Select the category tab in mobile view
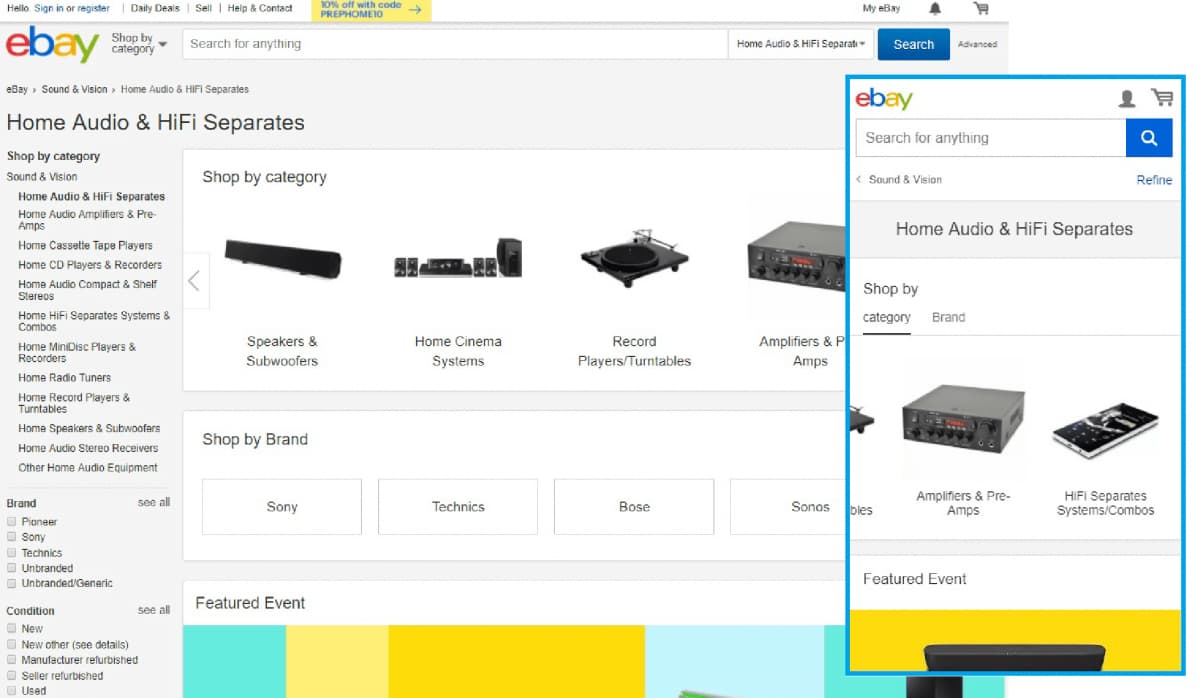 tap(886, 318)
